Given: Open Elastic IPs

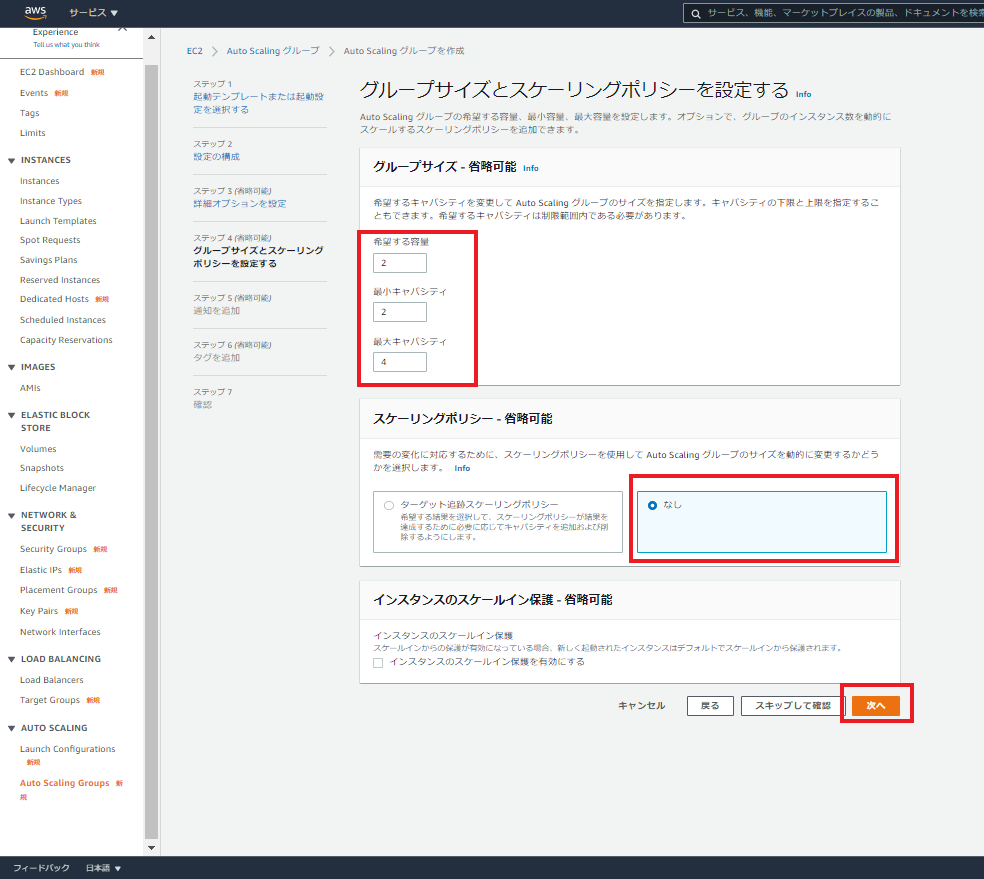Looking at the screenshot, I should 41,570.
